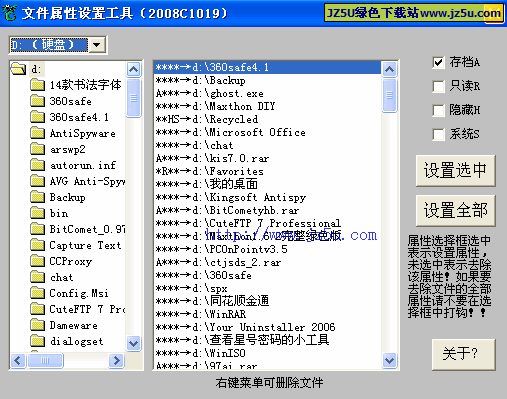Click file list scroll-down arrow
507x399 pixels.
coord(389,360)
